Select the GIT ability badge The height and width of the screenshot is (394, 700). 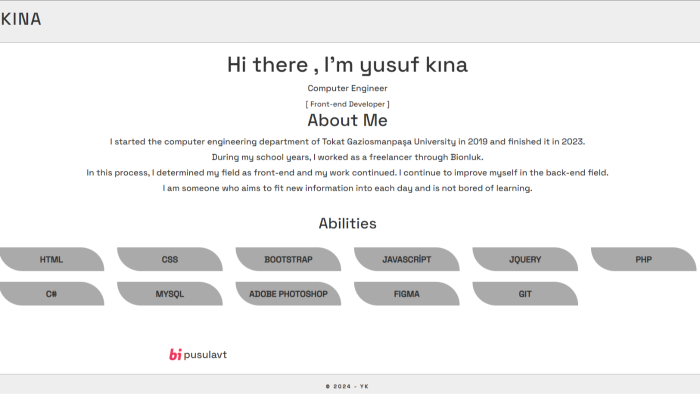[x=525, y=294]
